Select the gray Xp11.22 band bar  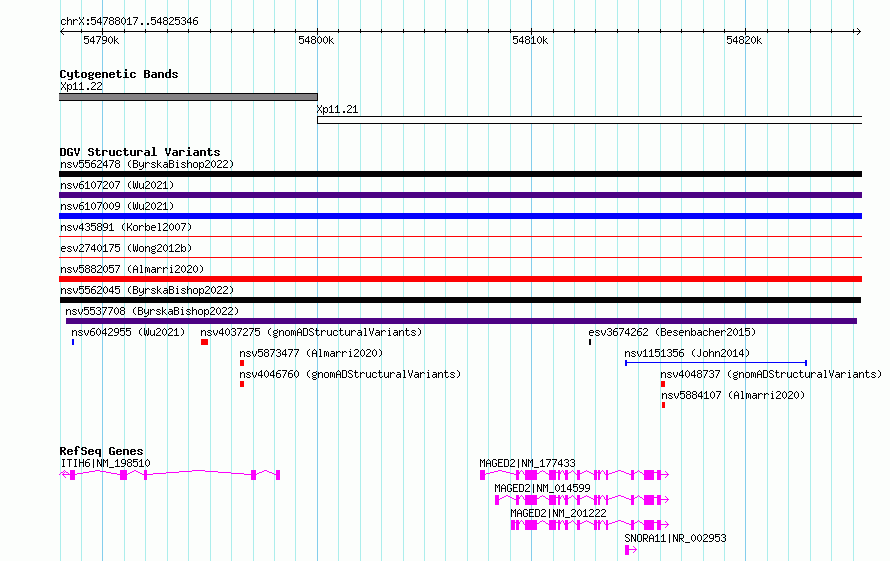pyautogui.click(x=188, y=97)
